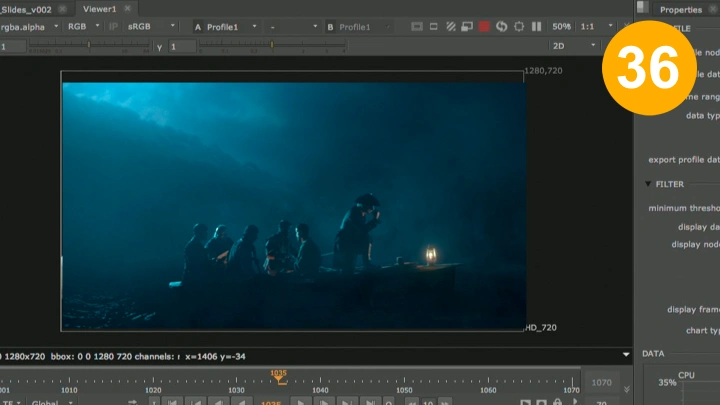Click frame 1050 on the timeline ruler
This screenshot has height=405, width=720.
pyautogui.click(x=404, y=390)
